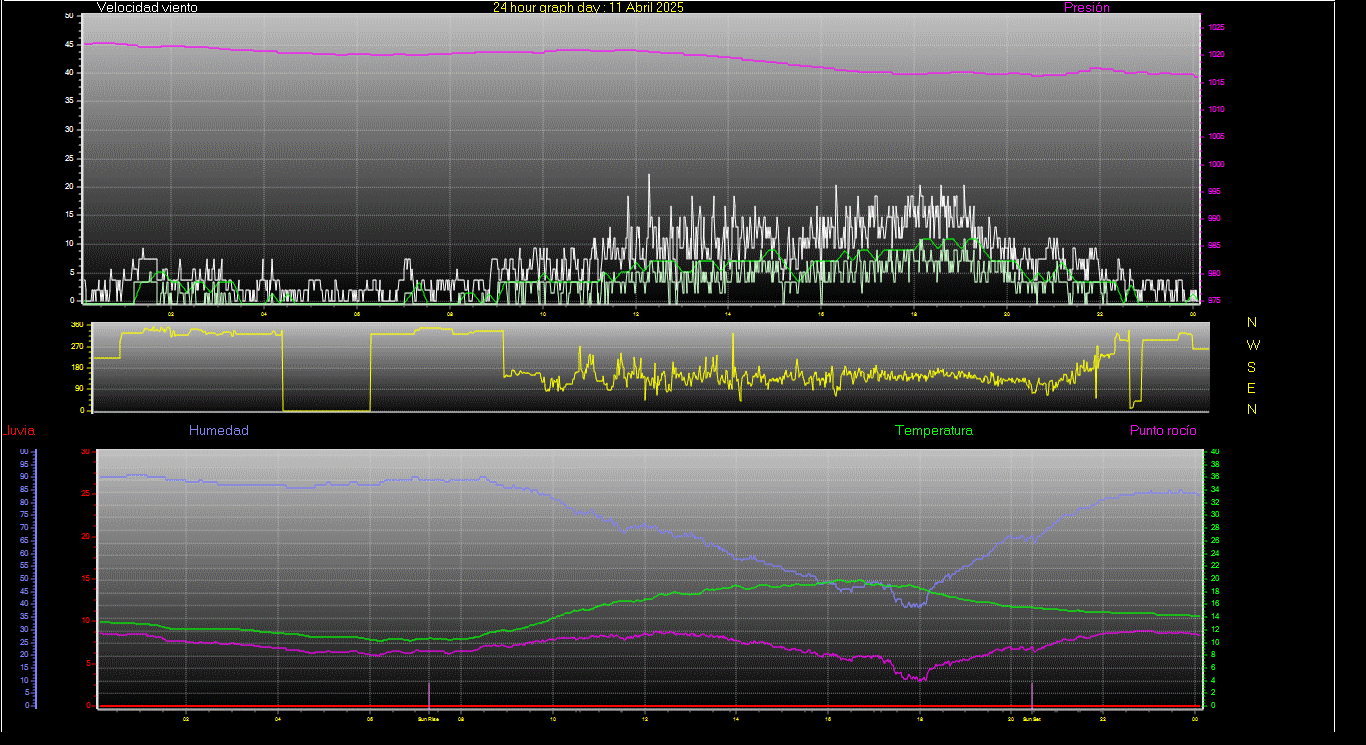Screen dimensions: 1366x745
Task: Click "360" on the wind direction axis
Action: 77,325
